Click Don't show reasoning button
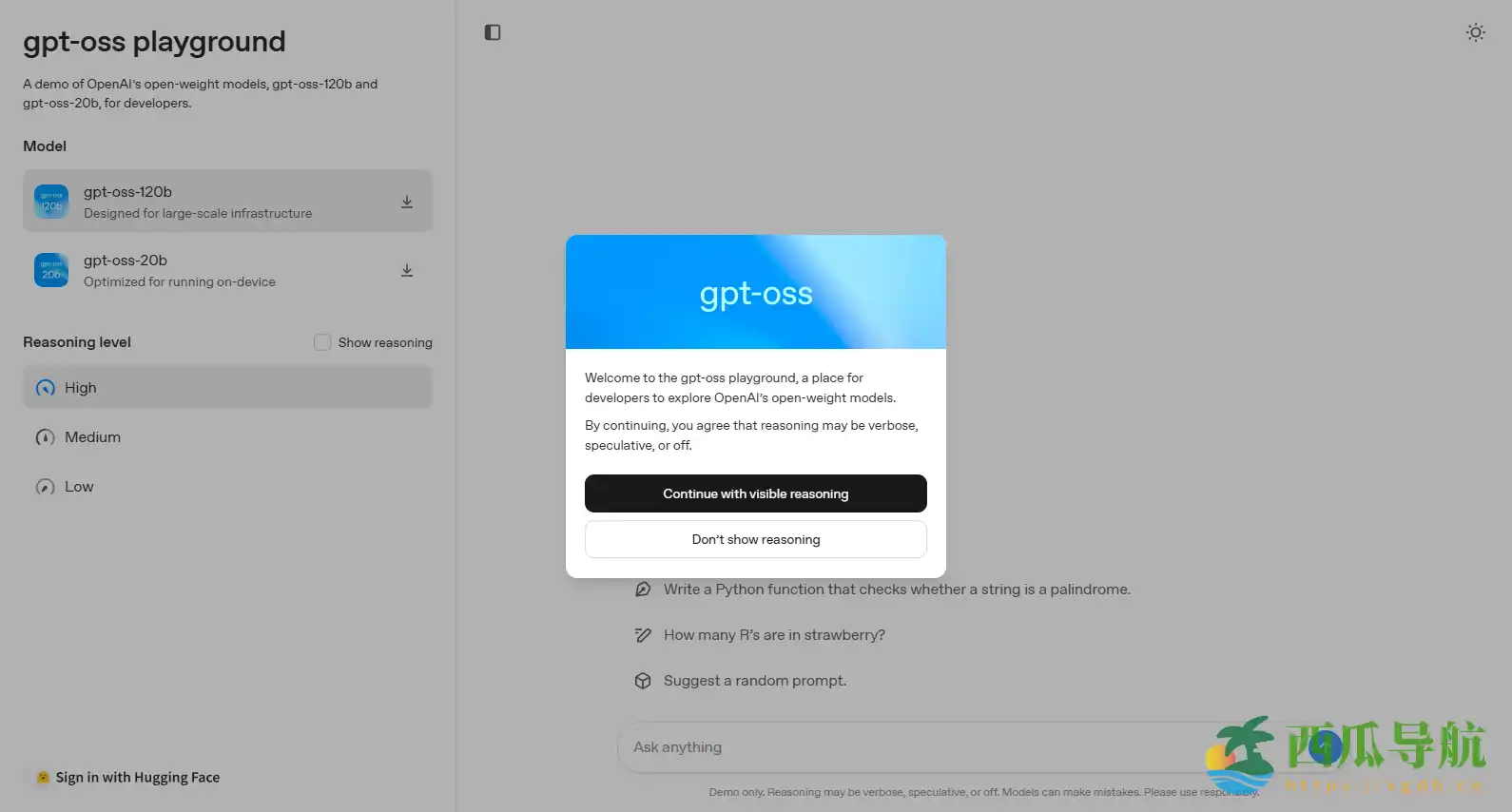The width and height of the screenshot is (1512, 812). point(756,539)
